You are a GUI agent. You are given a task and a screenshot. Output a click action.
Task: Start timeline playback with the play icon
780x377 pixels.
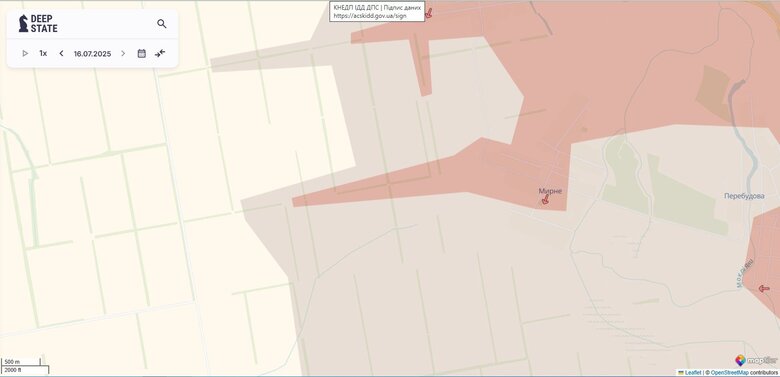[x=25, y=53]
